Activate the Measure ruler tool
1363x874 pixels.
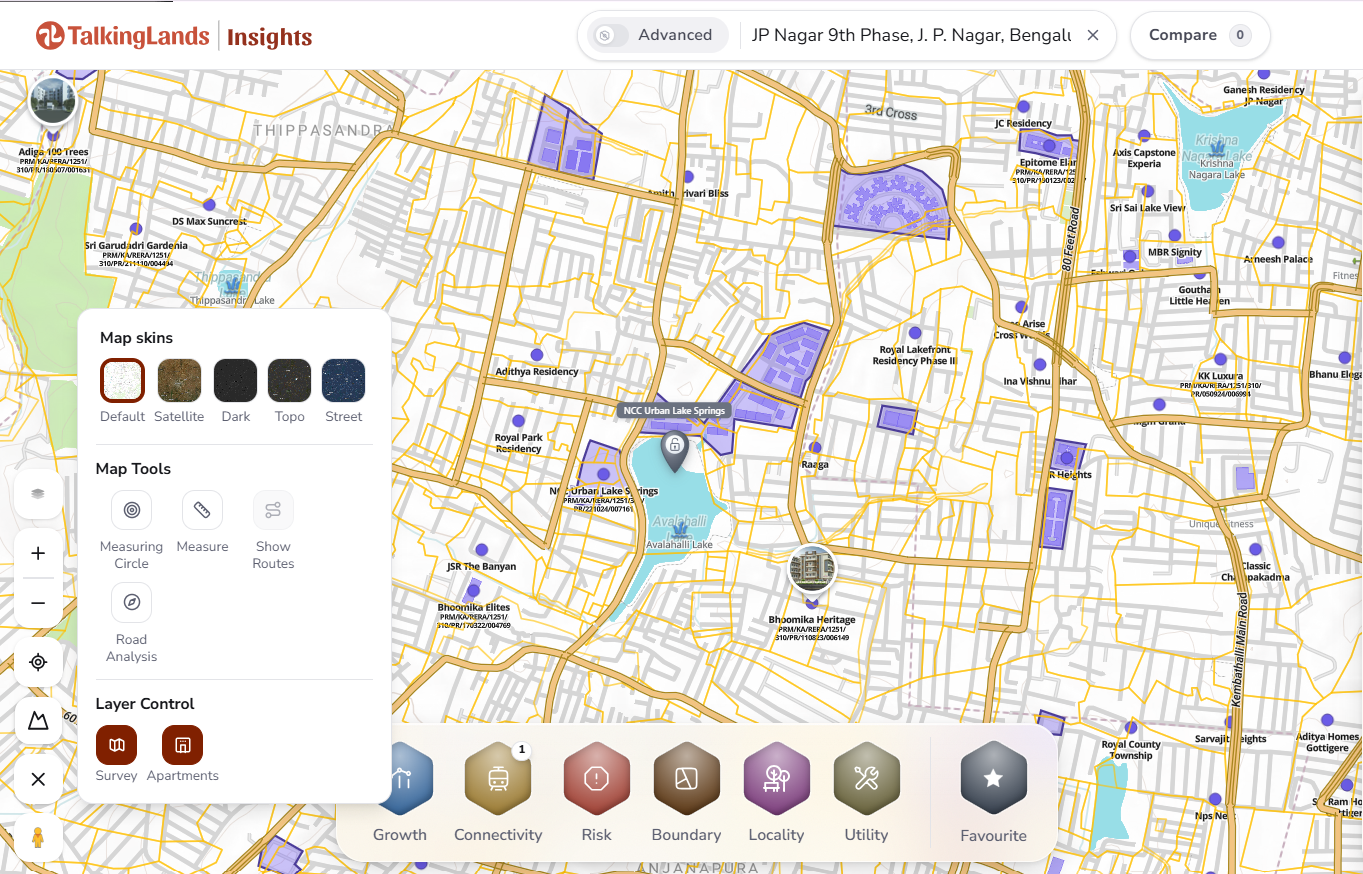pos(202,510)
